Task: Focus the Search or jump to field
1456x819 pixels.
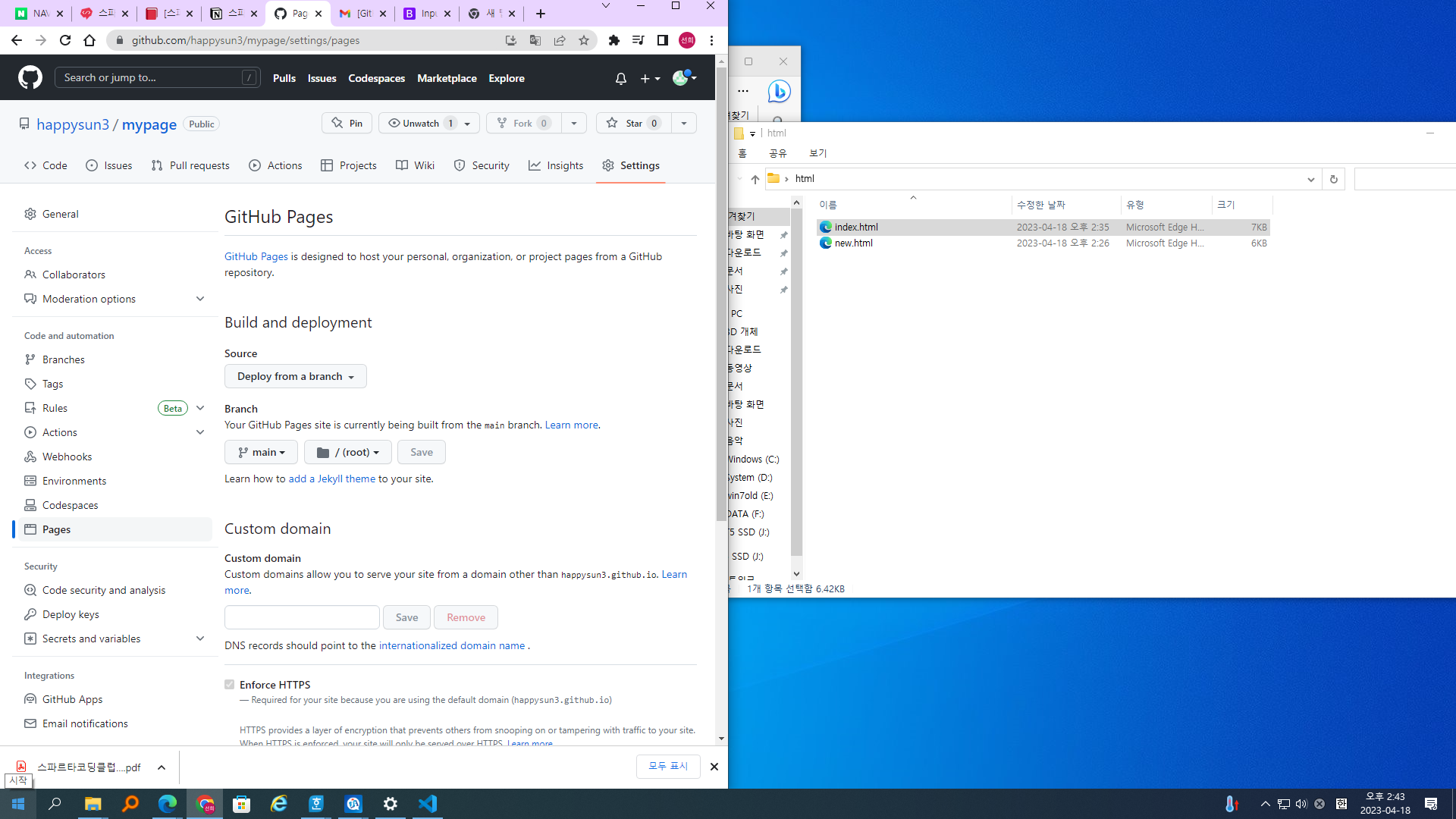Action: pos(158,77)
